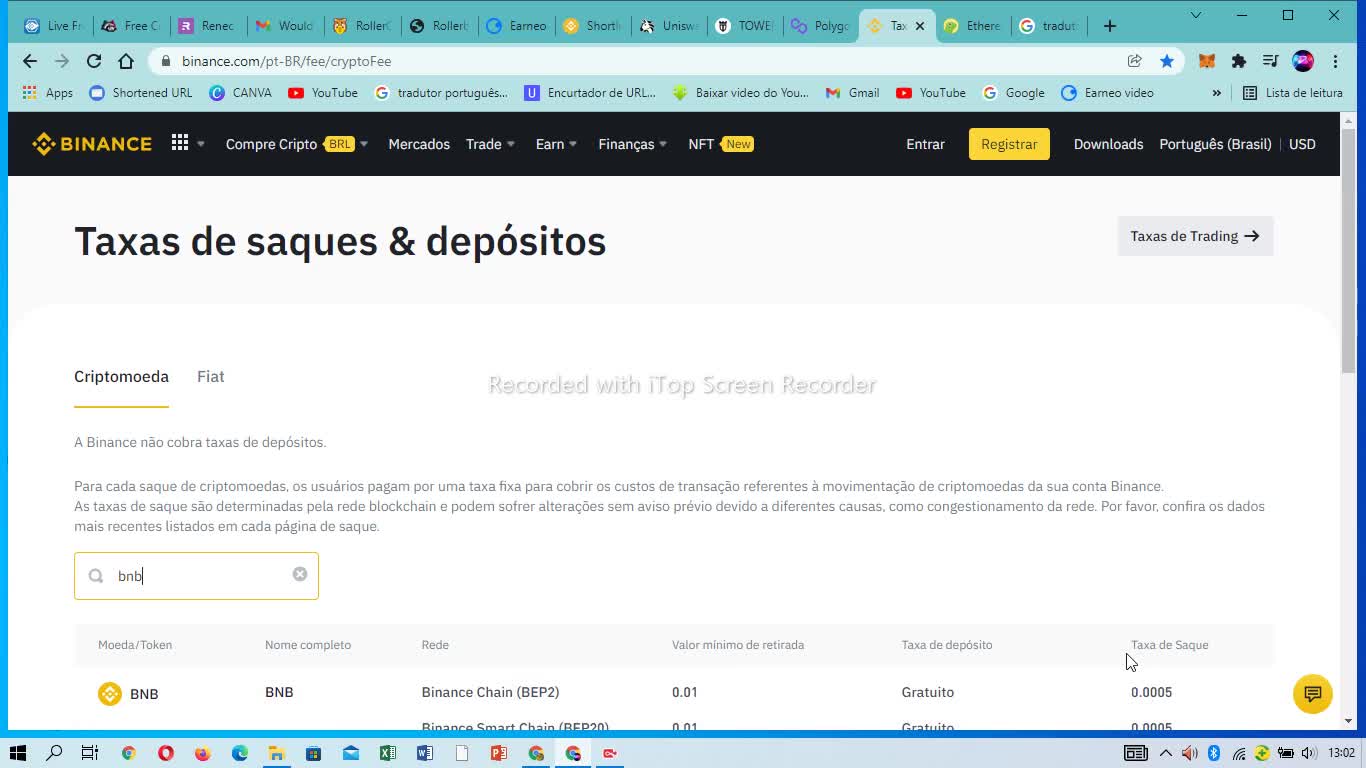
Task: Click Binance Chain (BEP2) network cell
Action: coord(490,692)
